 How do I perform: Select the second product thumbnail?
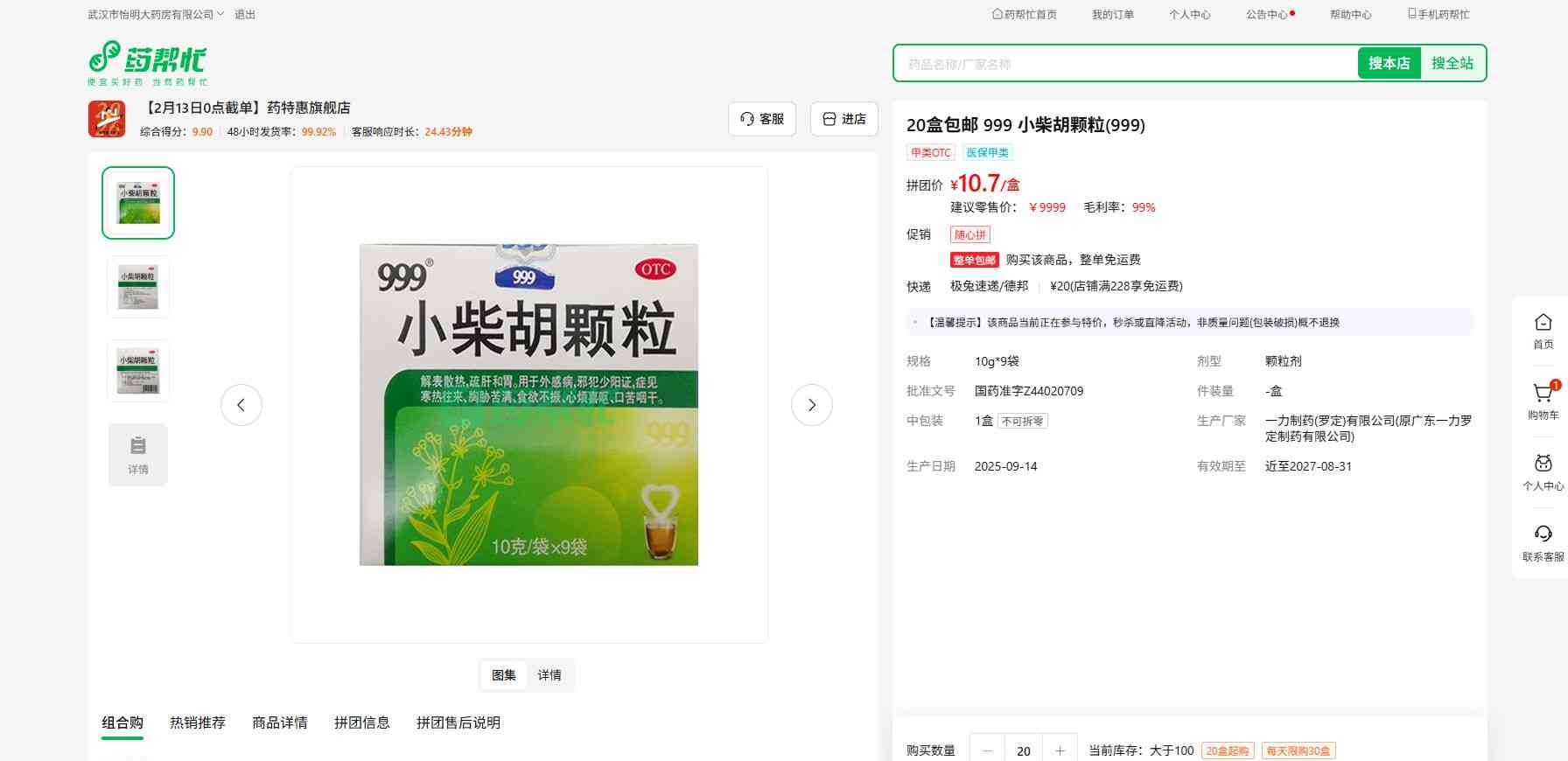point(138,287)
